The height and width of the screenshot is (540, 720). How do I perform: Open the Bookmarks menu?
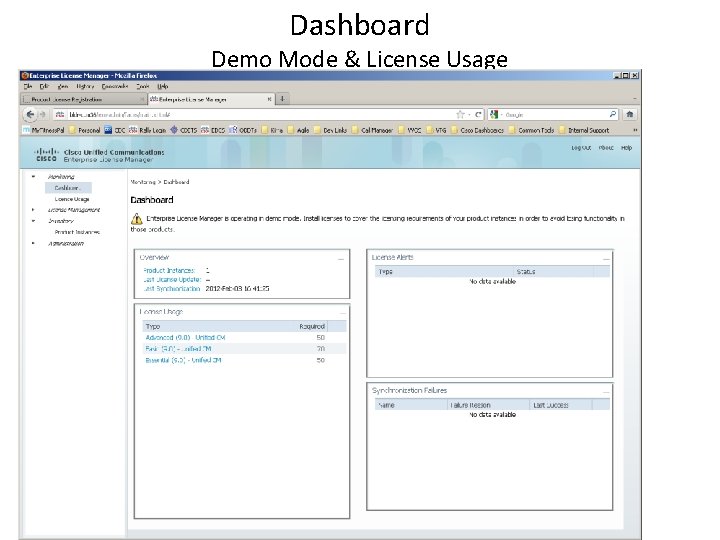[115, 86]
